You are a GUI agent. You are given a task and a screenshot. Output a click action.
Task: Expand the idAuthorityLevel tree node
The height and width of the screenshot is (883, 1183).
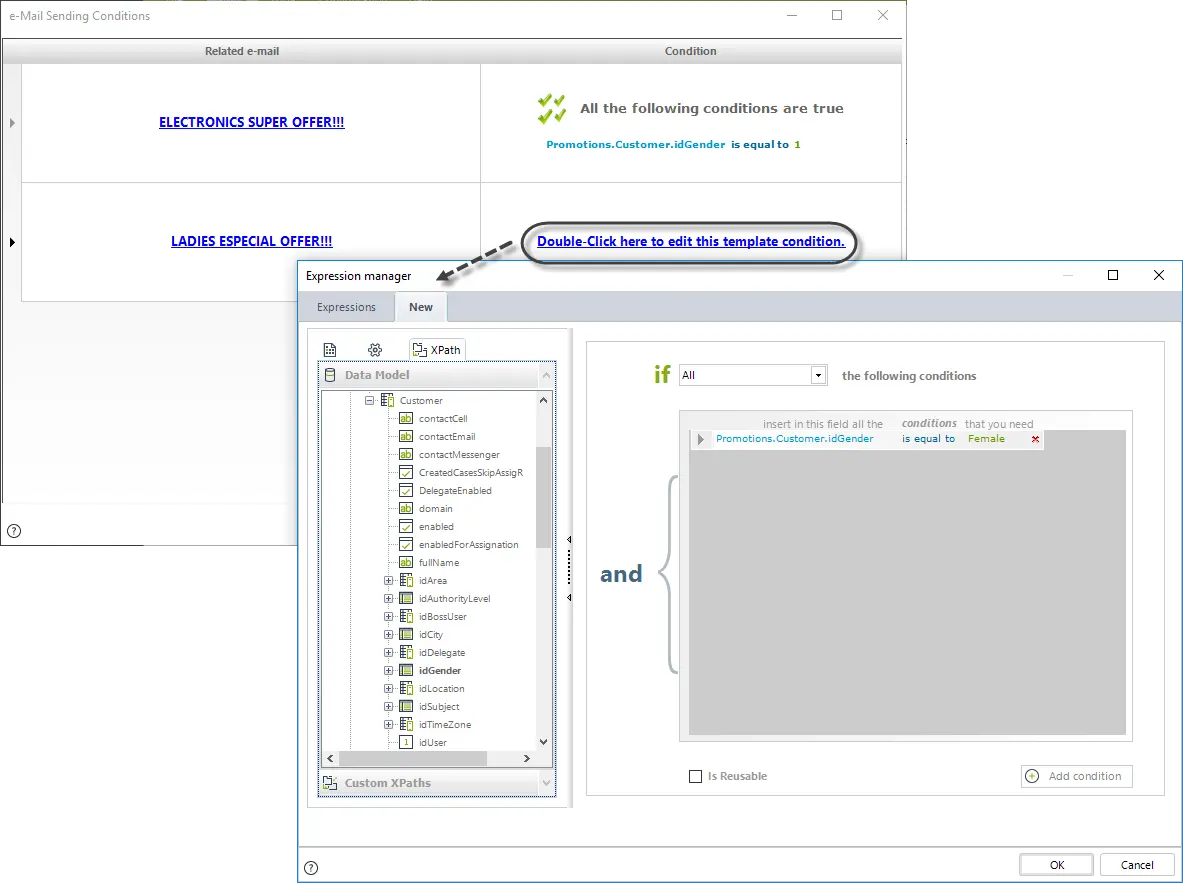click(x=388, y=598)
